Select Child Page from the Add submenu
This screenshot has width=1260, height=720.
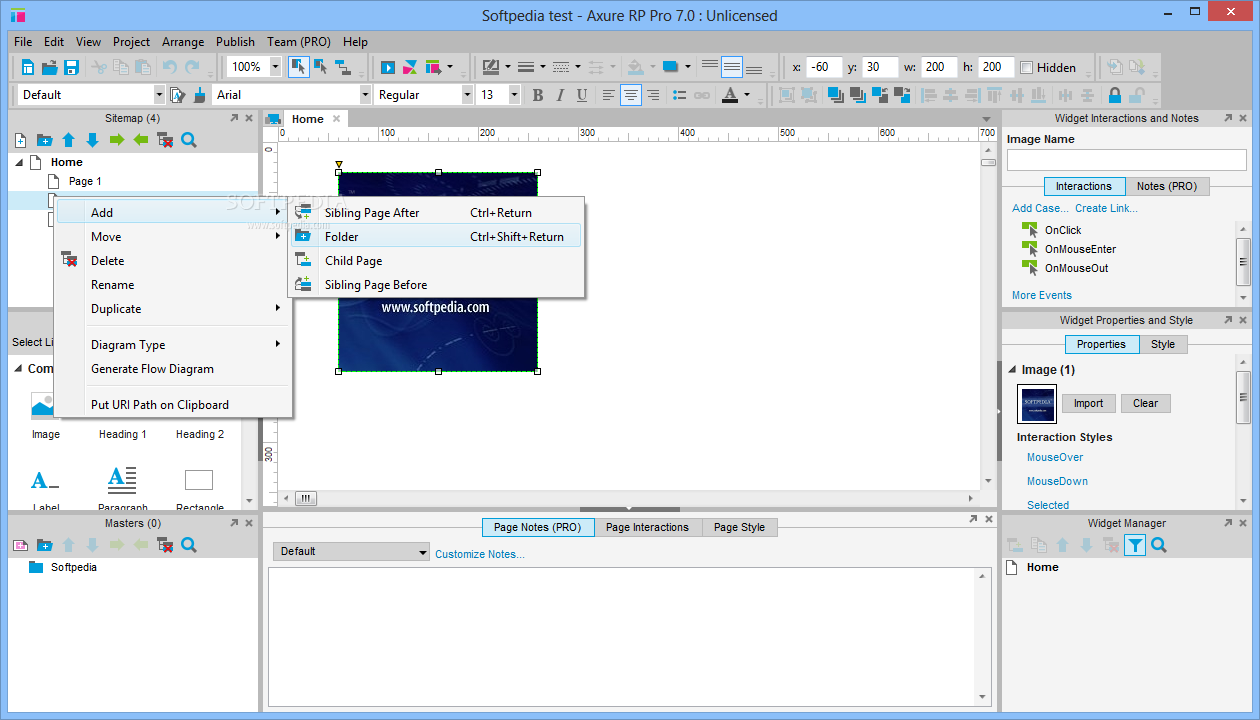436,261
